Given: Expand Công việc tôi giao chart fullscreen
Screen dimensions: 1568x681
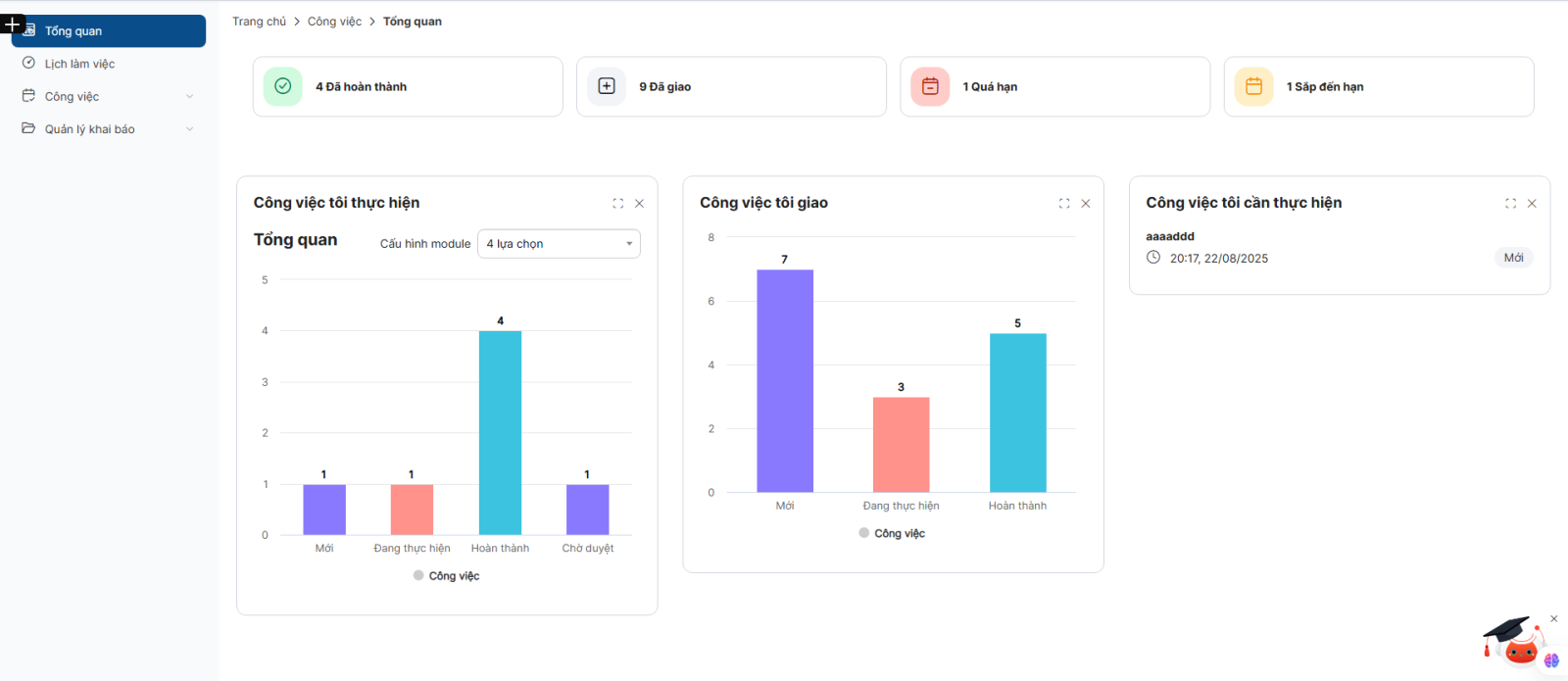Looking at the screenshot, I should point(1064,204).
